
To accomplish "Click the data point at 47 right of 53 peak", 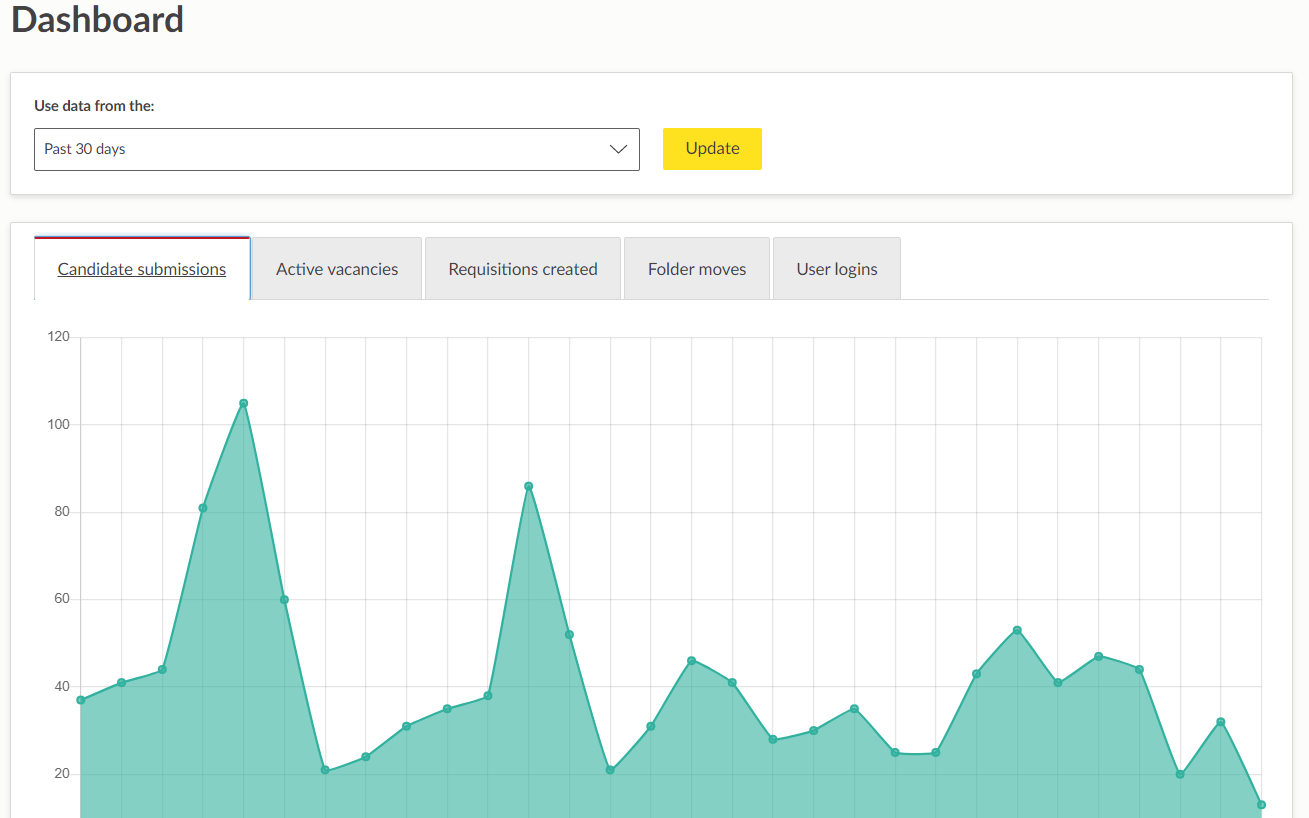I will coord(1098,656).
